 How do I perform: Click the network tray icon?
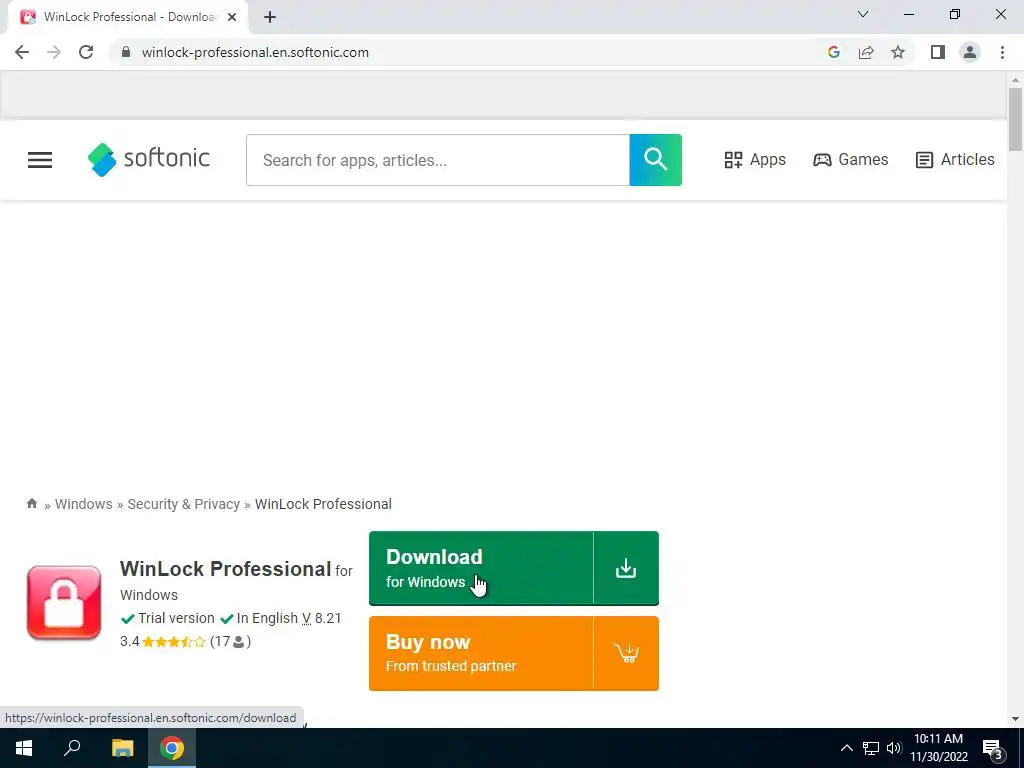(871, 748)
